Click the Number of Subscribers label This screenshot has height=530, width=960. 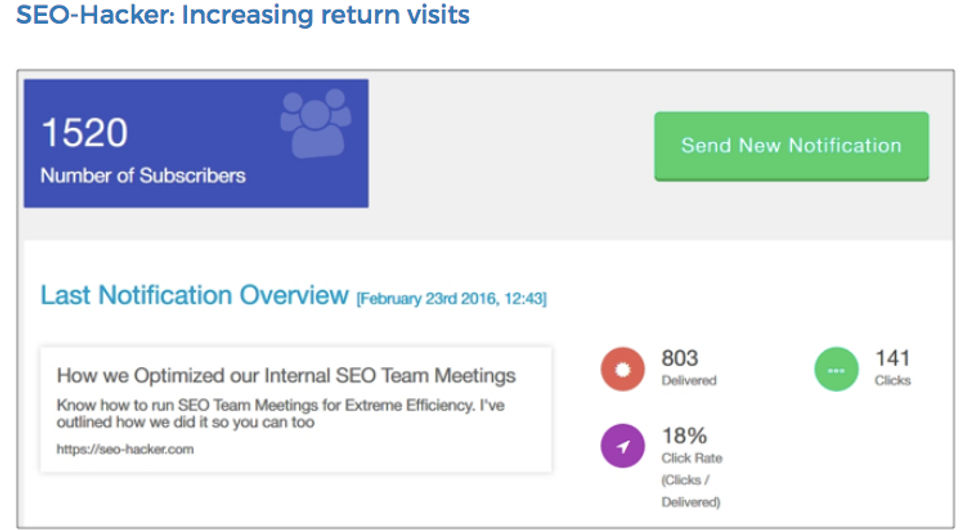143,176
